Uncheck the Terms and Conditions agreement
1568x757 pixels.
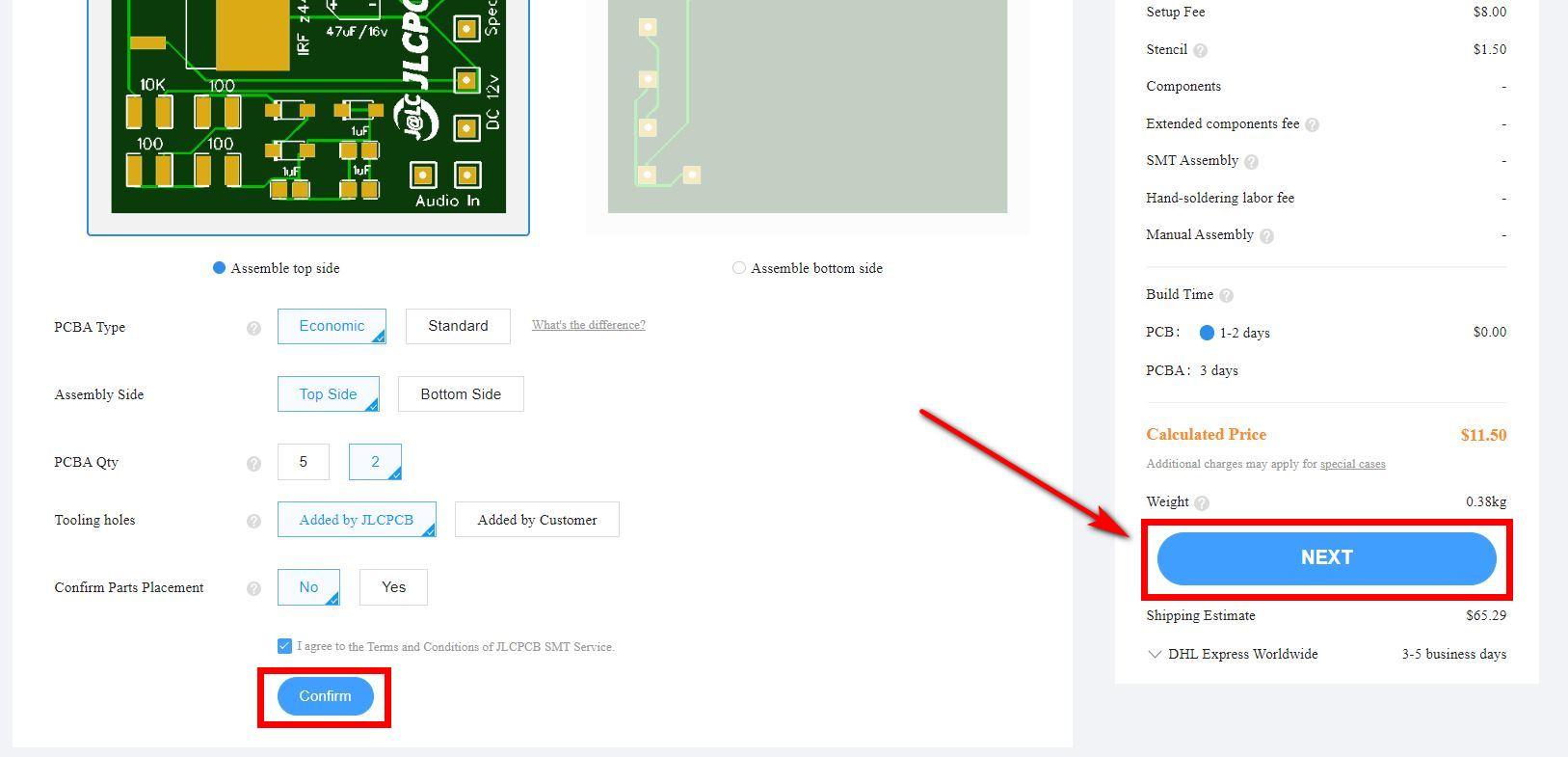tap(284, 646)
